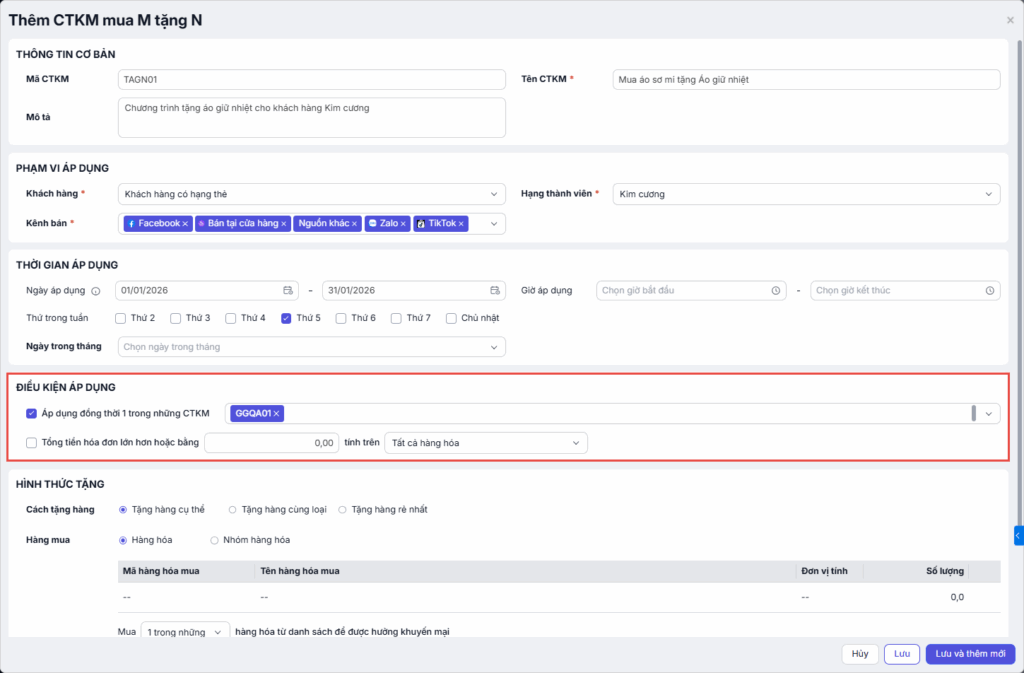Remove the Zalo sales channel tag

404,224
